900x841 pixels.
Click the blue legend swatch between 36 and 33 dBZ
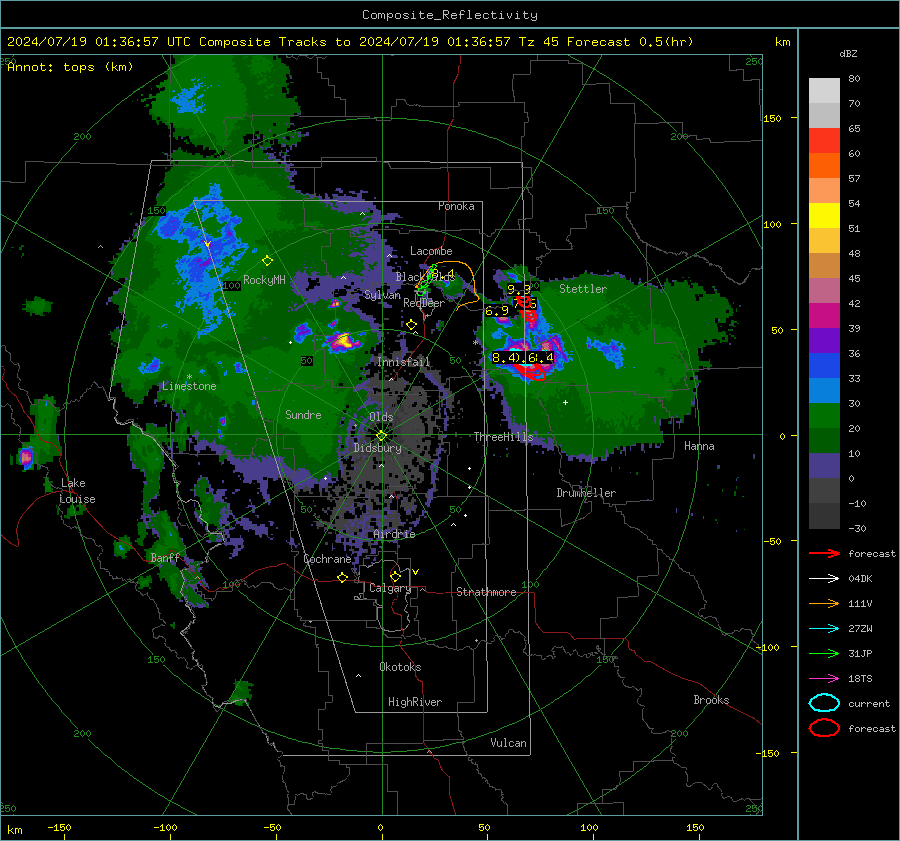pyautogui.click(x=824, y=366)
